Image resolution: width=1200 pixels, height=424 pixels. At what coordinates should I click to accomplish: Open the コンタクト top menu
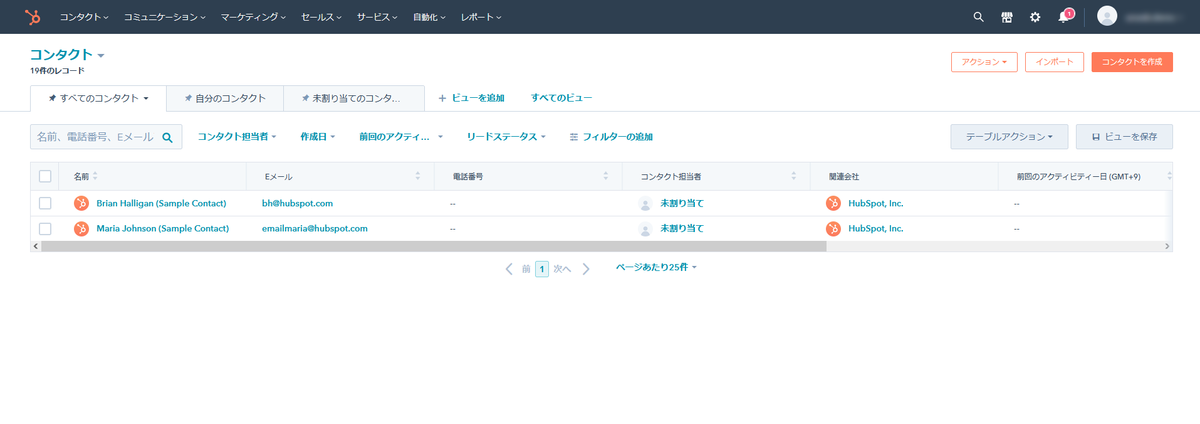tap(84, 17)
